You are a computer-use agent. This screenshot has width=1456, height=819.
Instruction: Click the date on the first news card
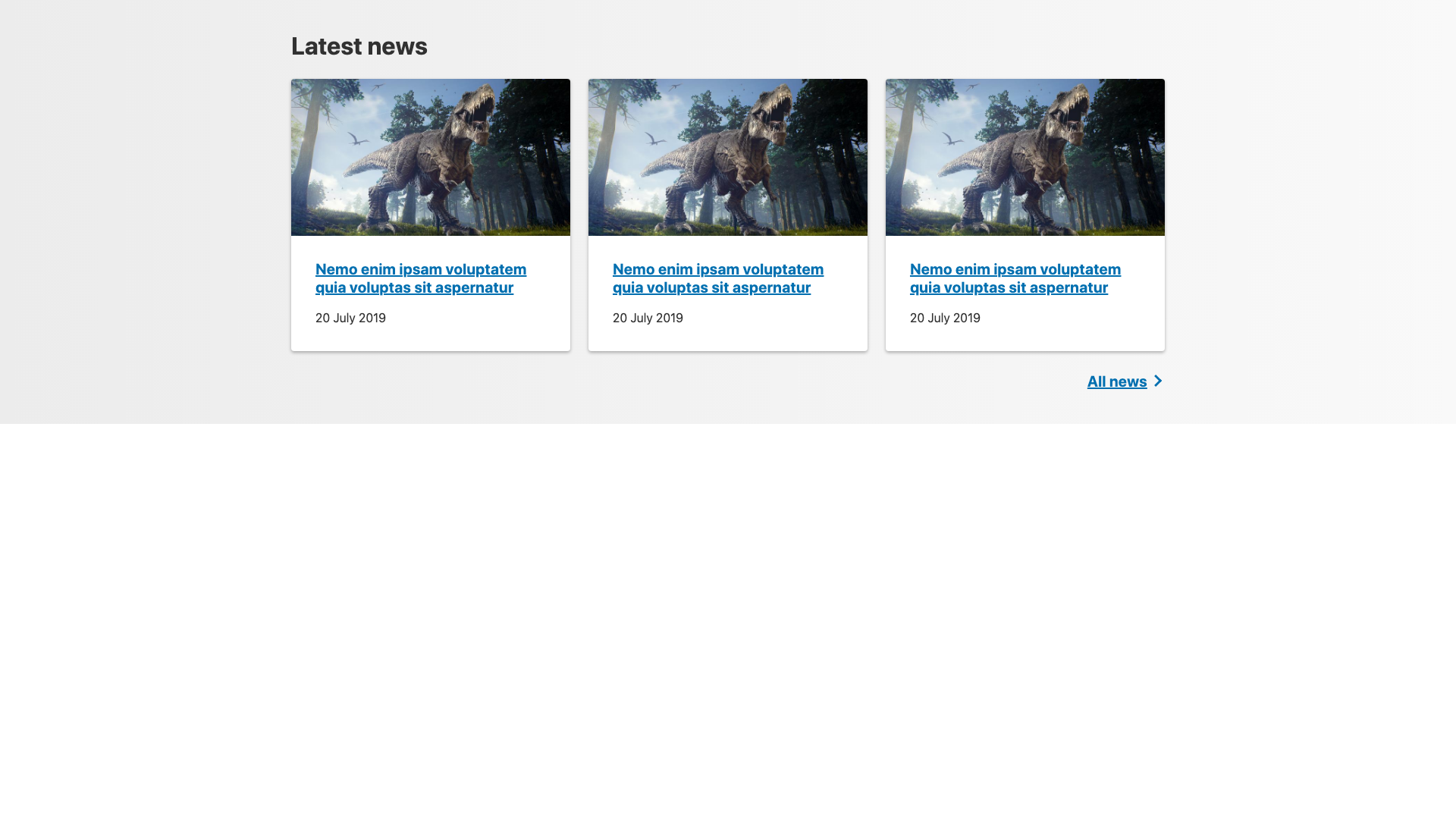[350, 318]
